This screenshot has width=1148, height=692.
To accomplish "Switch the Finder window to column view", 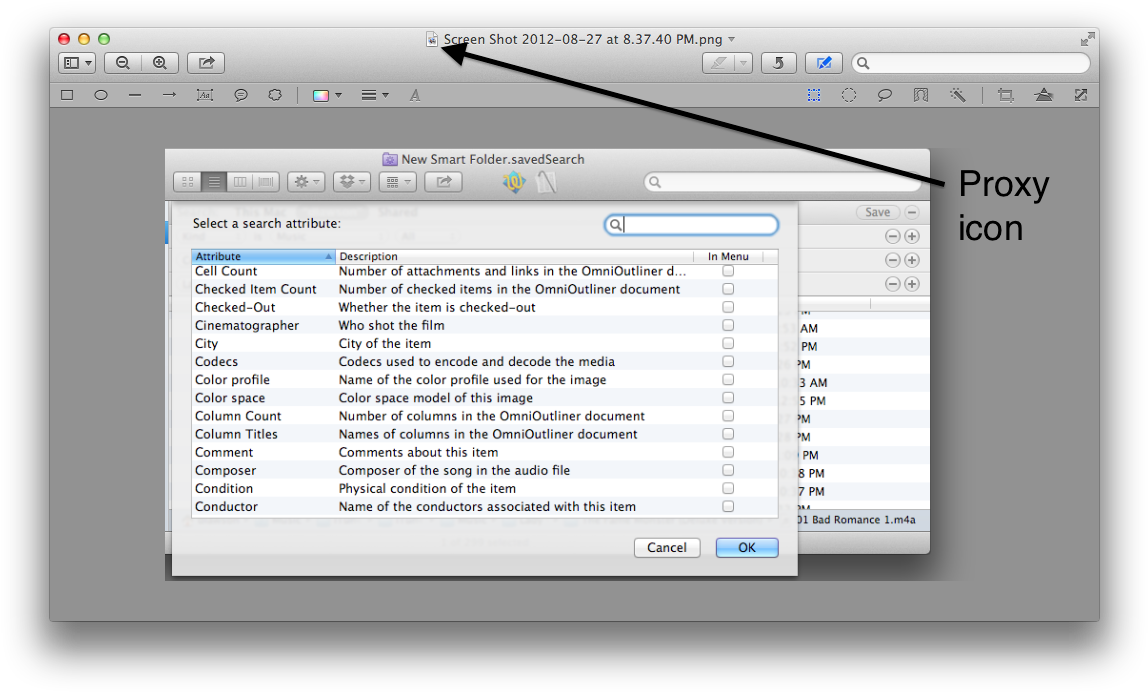I will [240, 181].
